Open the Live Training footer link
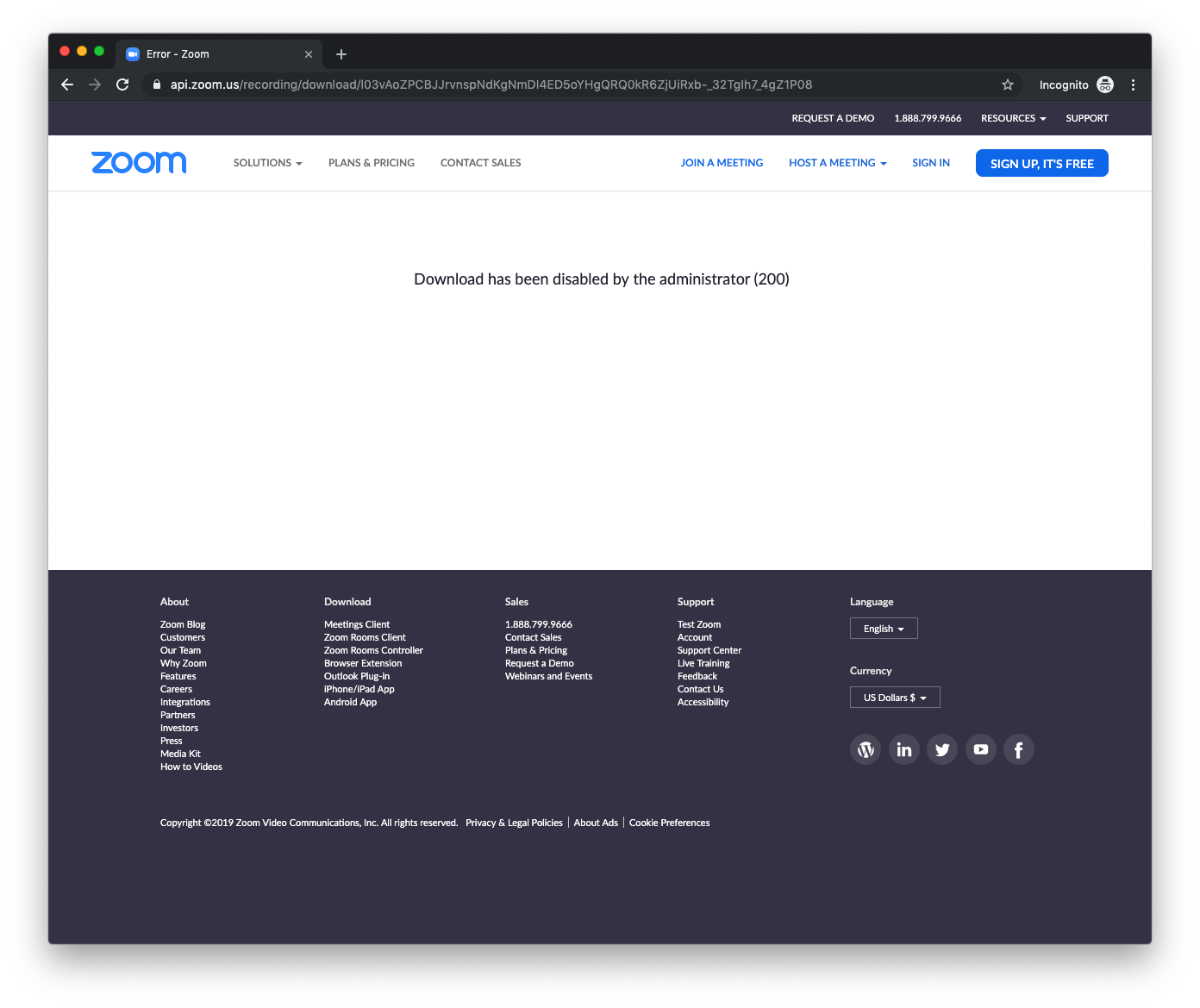The image size is (1200, 1008). [703, 663]
